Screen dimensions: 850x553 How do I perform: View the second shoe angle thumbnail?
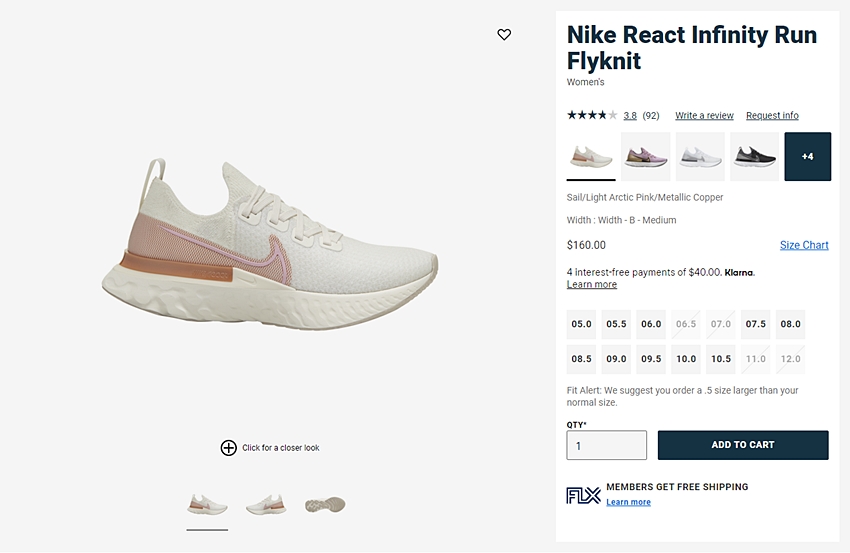click(x=266, y=505)
